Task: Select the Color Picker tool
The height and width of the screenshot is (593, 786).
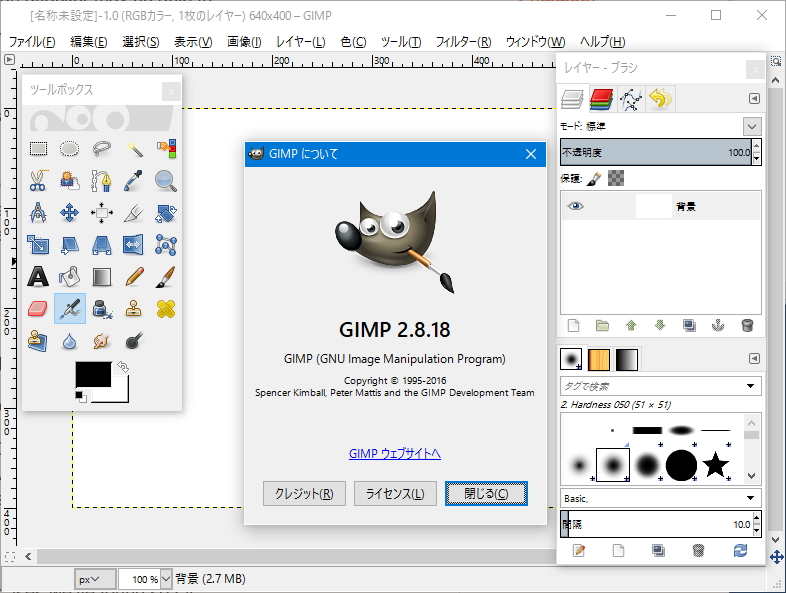Action: (134, 181)
